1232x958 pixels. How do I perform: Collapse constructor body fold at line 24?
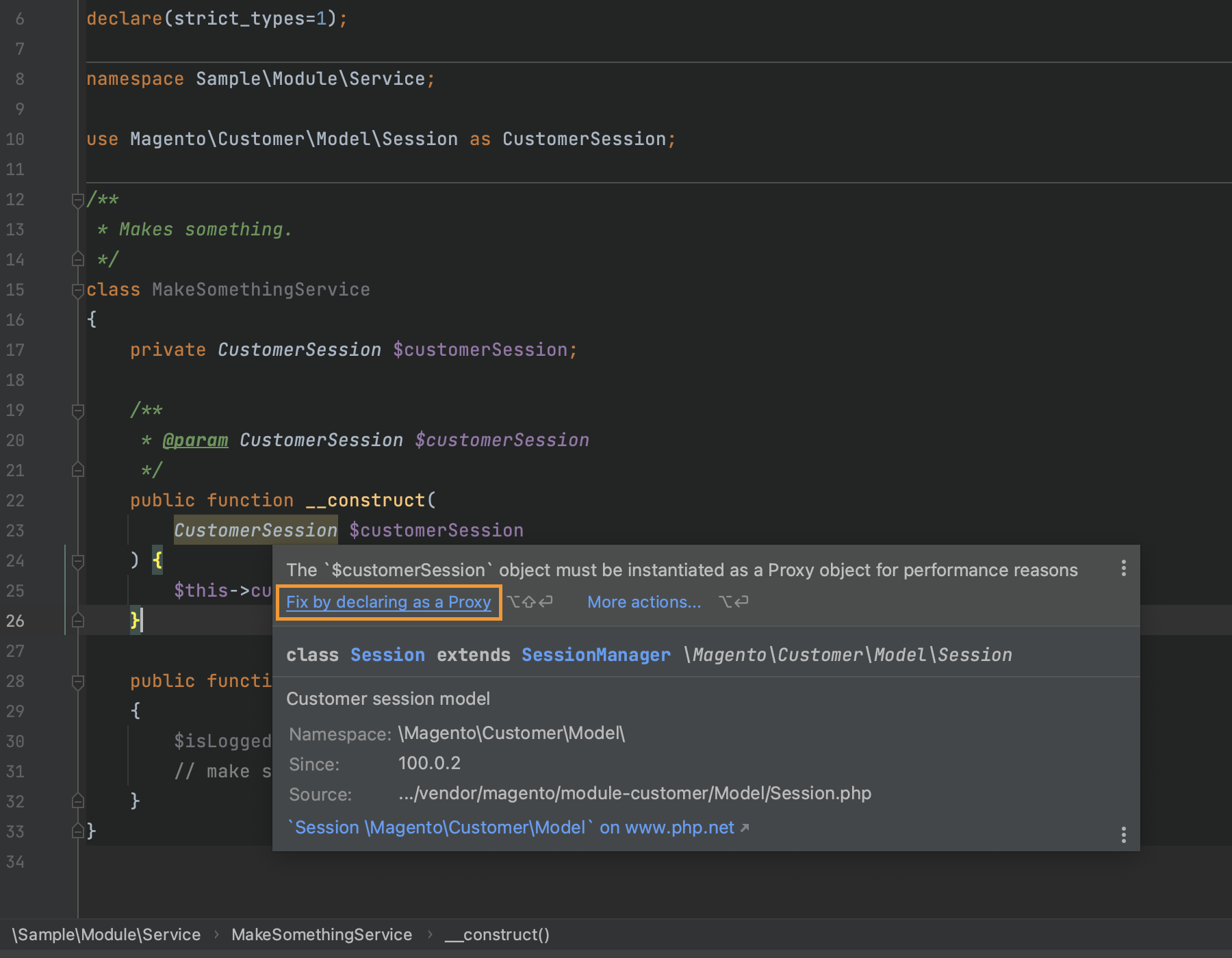[x=78, y=561]
